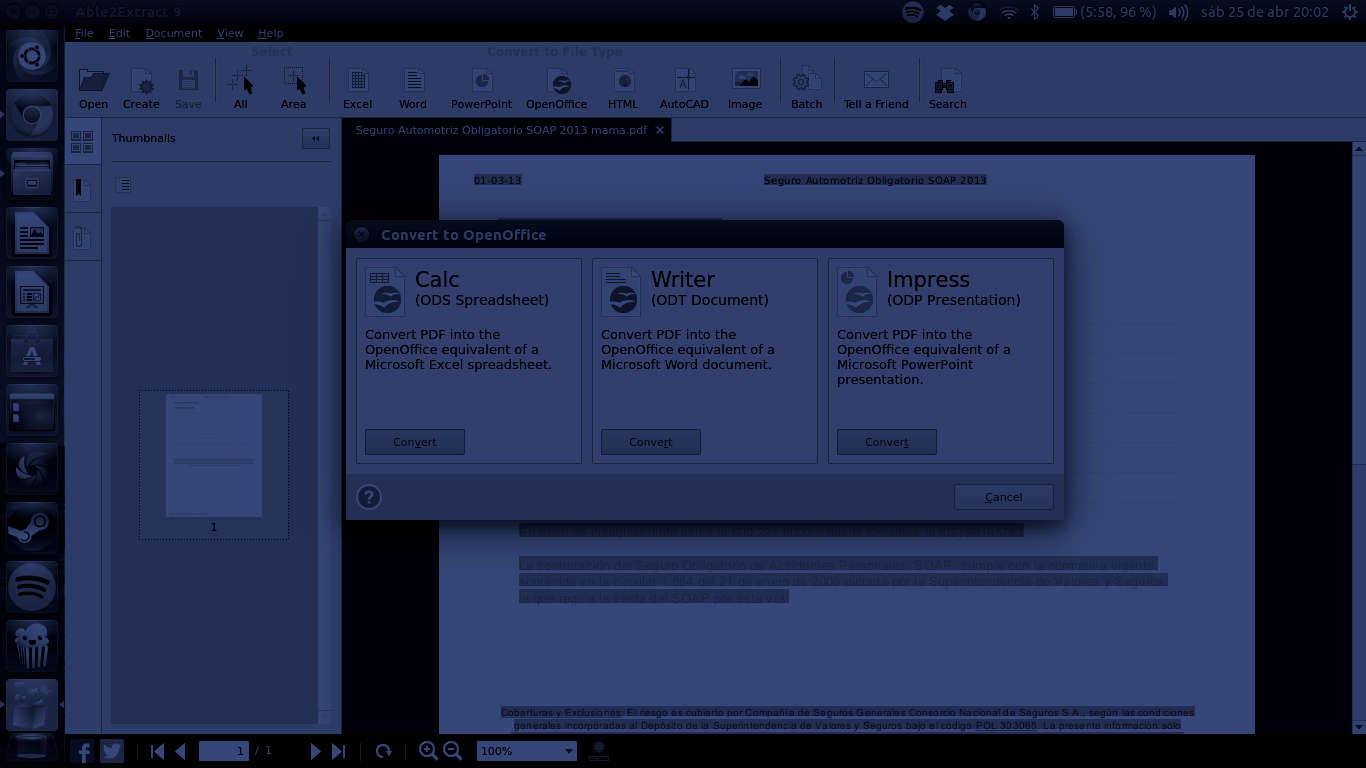
Task: Choose the Select Area tool
Action: [x=293, y=88]
